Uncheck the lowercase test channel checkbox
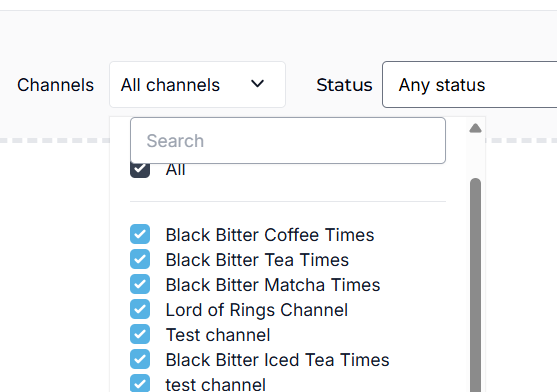Image resolution: width=557 pixels, height=392 pixels. (x=140, y=383)
